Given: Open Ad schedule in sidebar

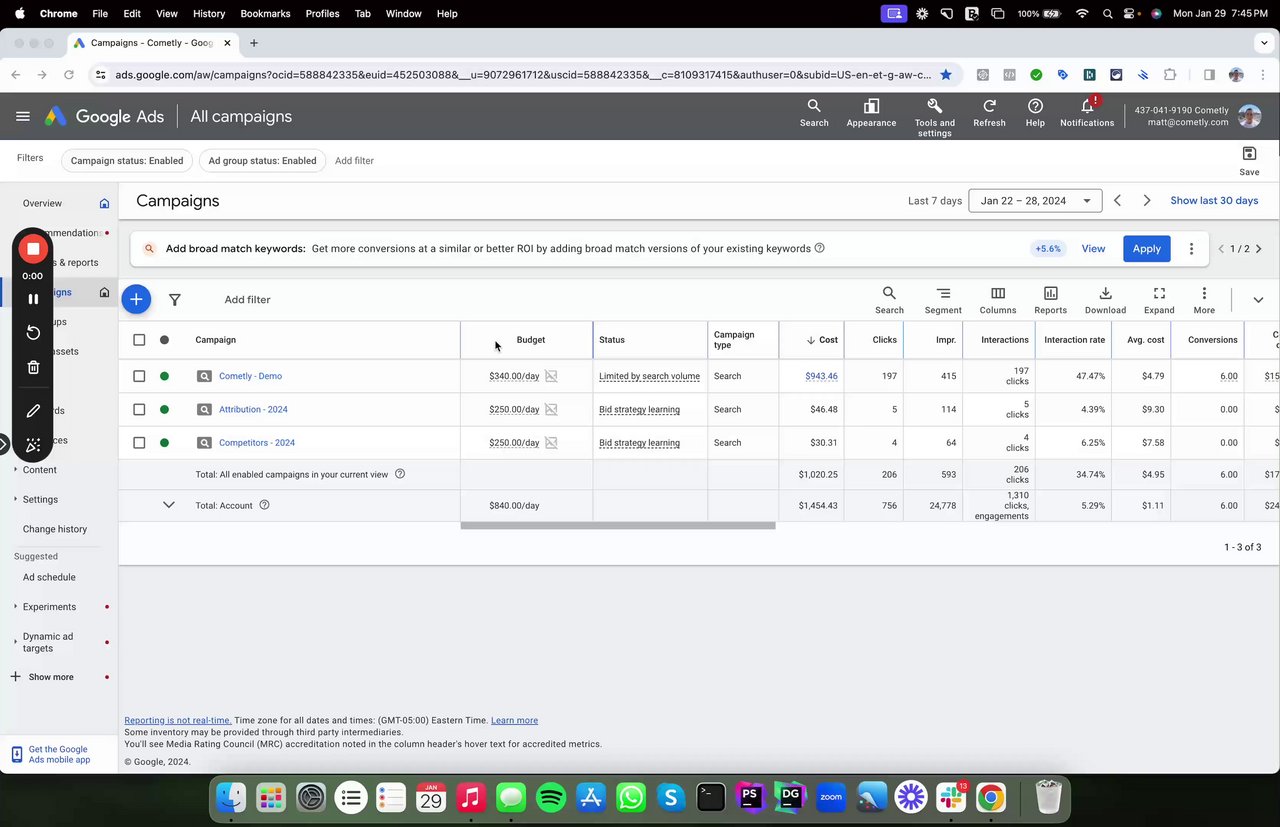Looking at the screenshot, I should (49, 577).
